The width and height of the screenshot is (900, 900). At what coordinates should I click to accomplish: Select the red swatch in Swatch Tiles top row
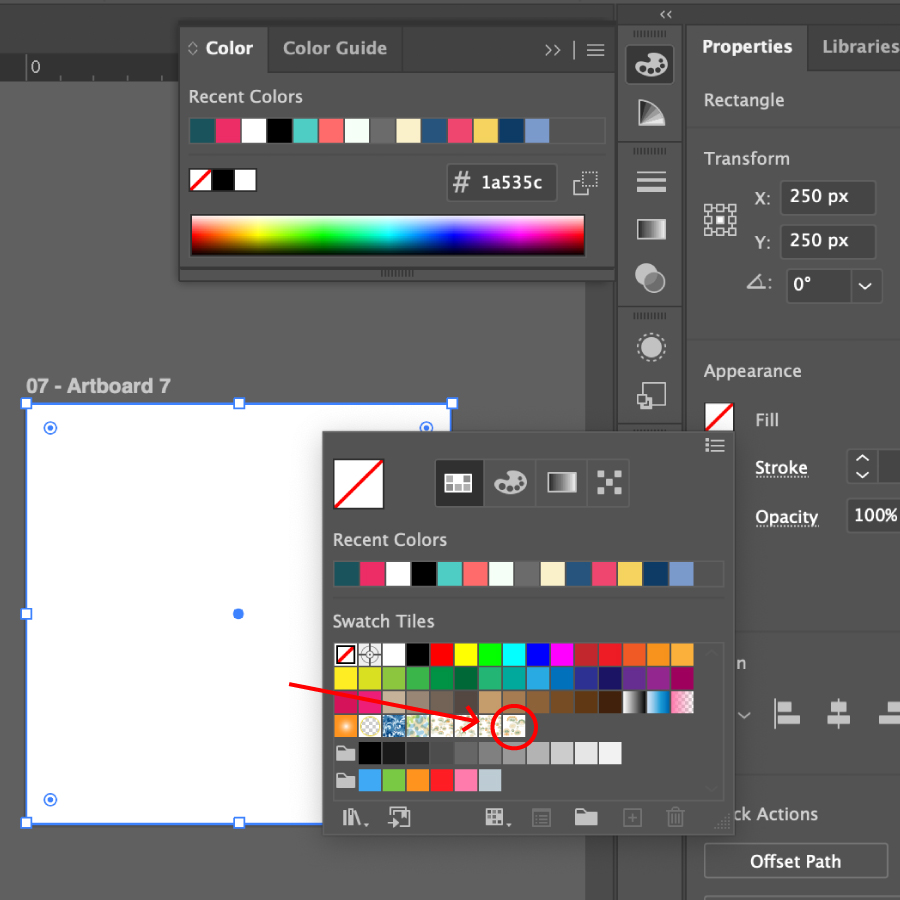[x=442, y=654]
